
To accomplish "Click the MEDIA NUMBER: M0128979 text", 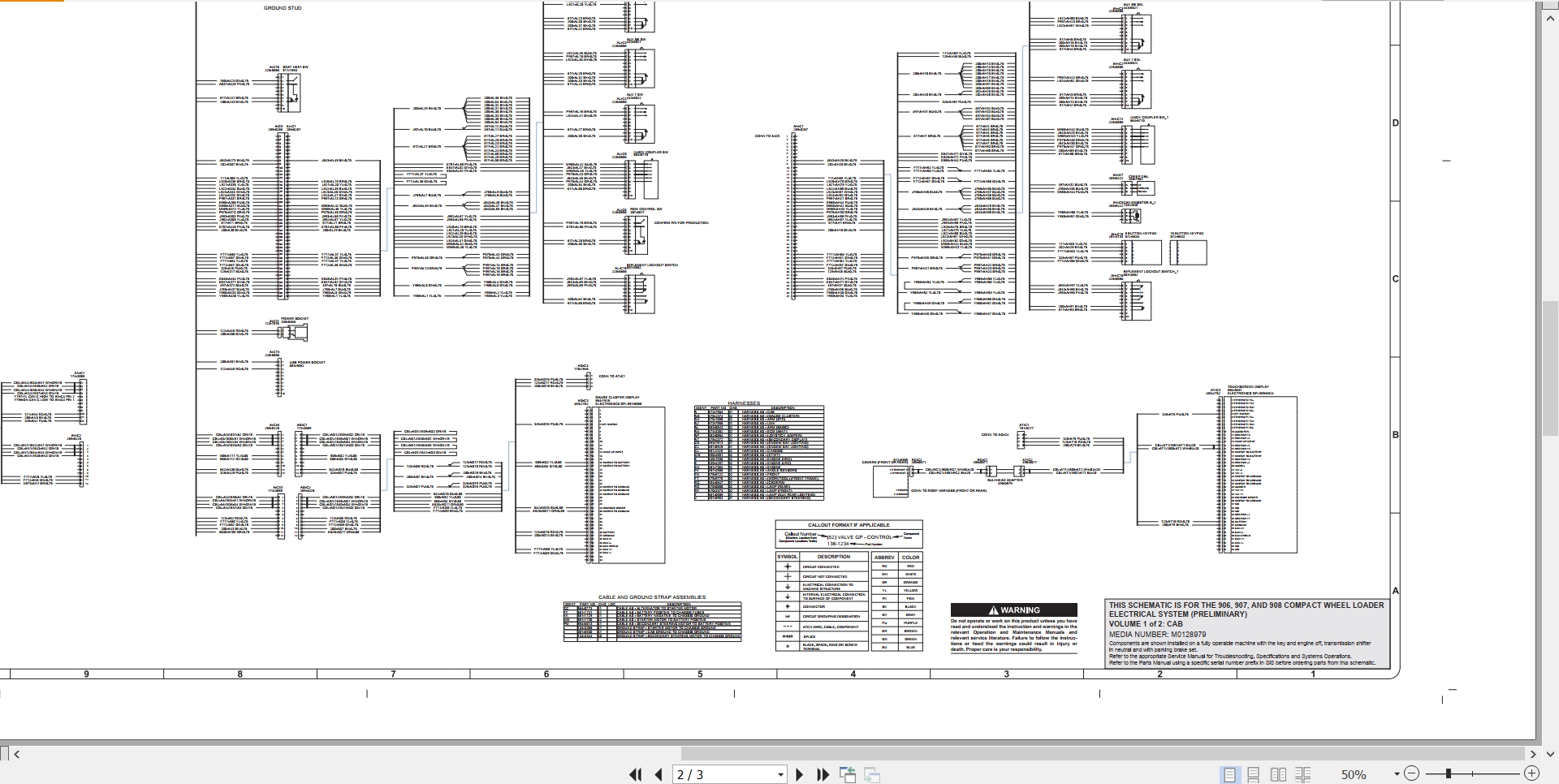I will 1157,635.
